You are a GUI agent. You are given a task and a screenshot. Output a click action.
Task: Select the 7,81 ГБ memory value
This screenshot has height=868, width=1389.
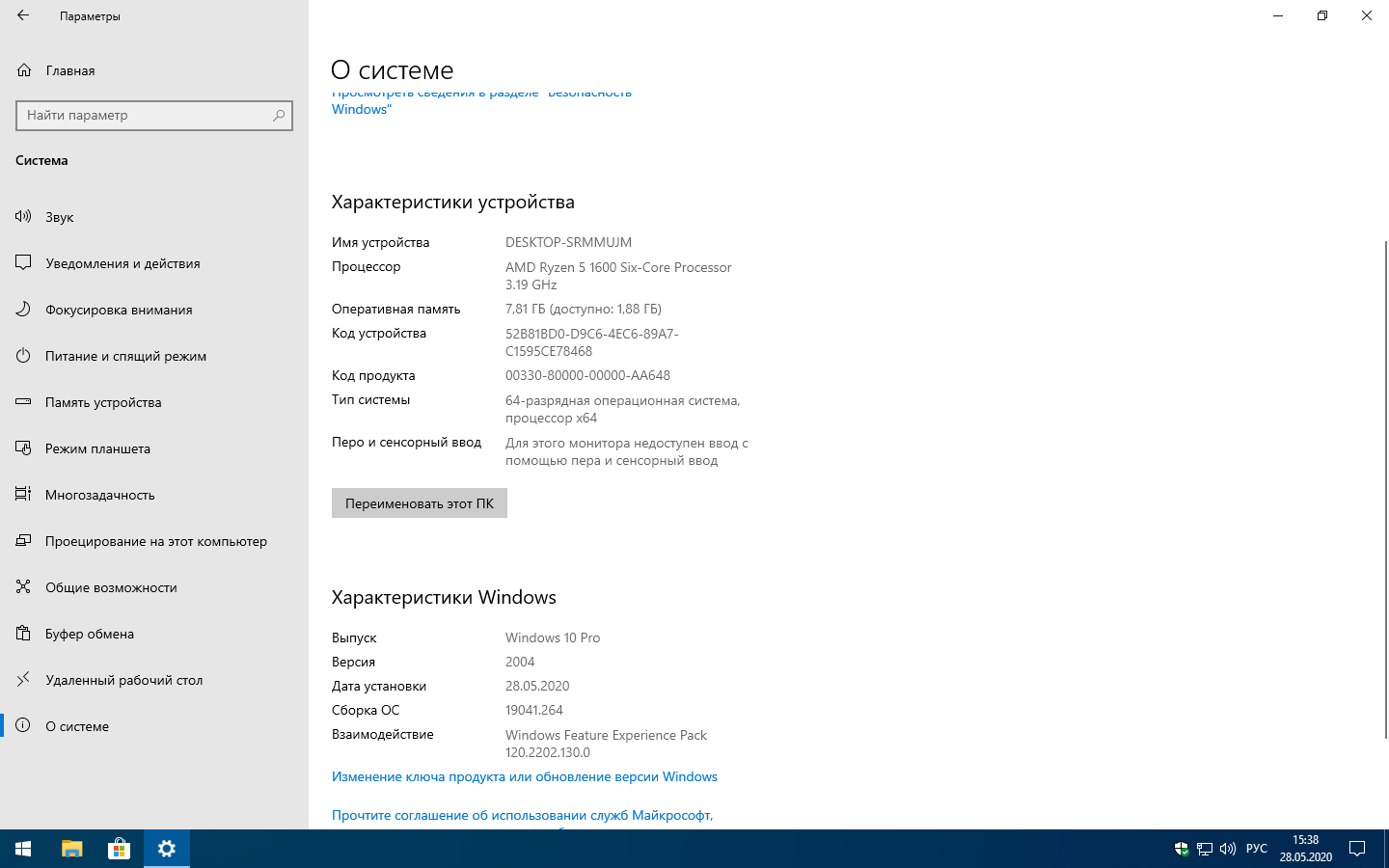tap(584, 309)
